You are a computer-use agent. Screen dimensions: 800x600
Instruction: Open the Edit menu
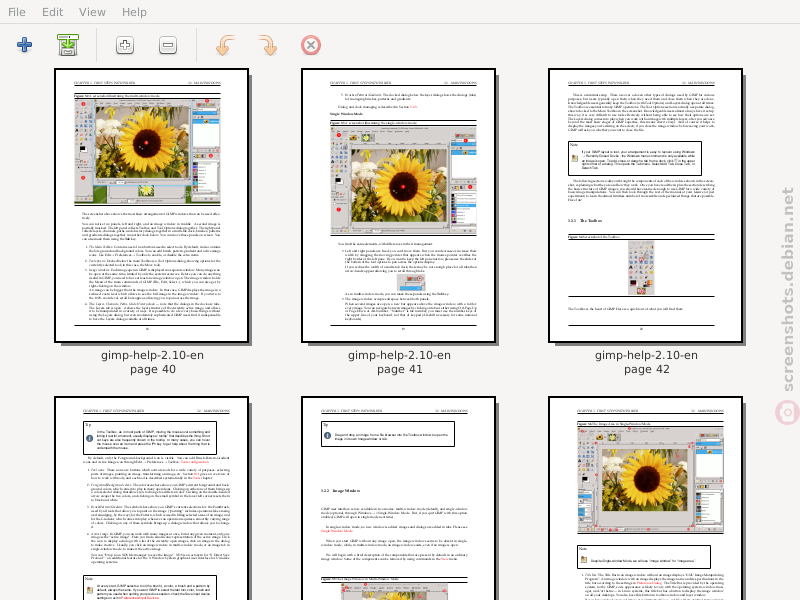(x=53, y=12)
